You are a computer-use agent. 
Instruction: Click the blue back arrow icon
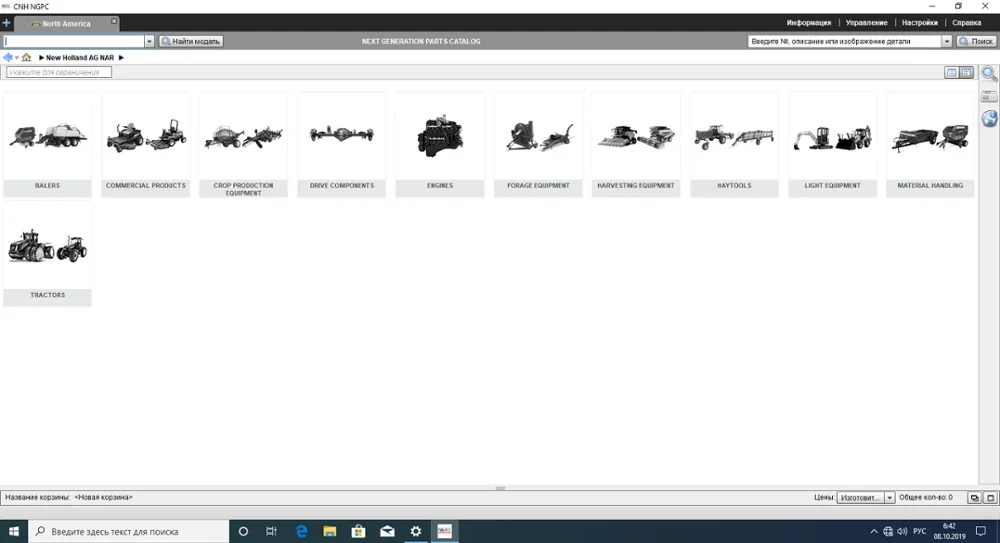(8, 58)
